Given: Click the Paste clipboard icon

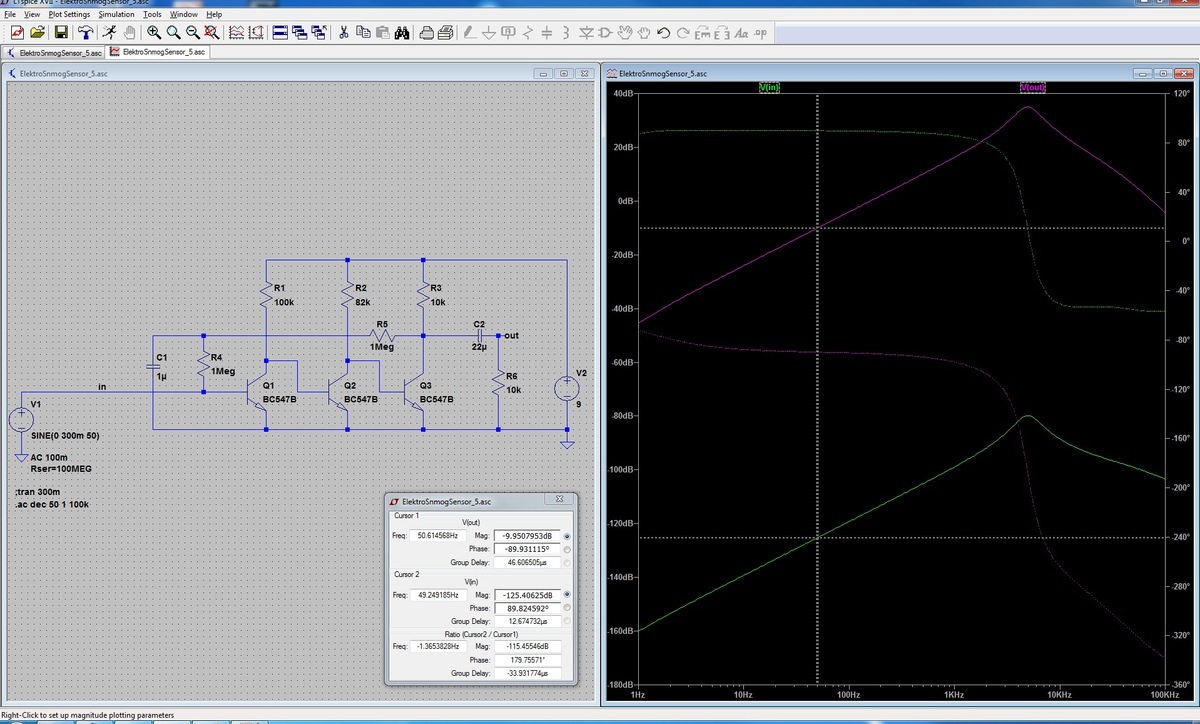Looking at the screenshot, I should [x=382, y=32].
